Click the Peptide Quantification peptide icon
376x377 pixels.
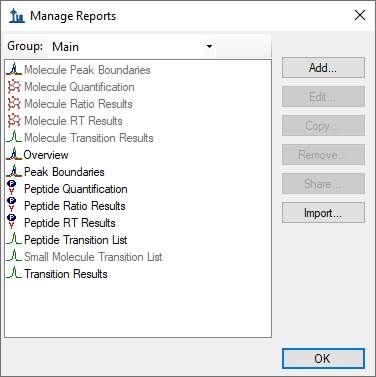coord(12,188)
